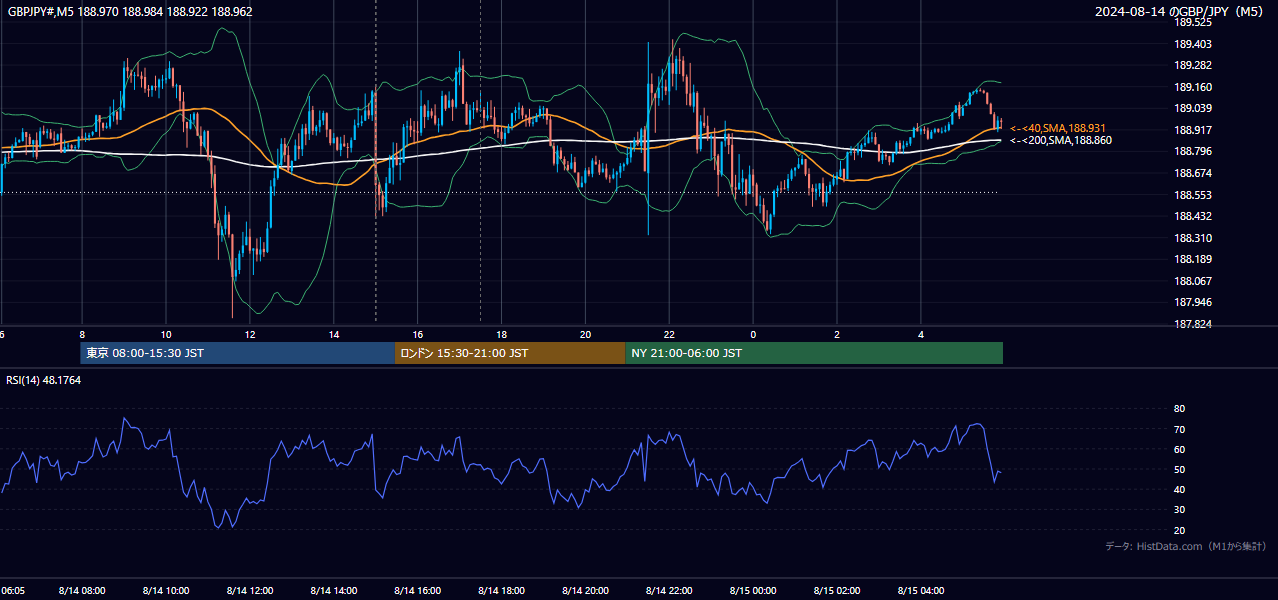This screenshot has height=600, width=1278.
Task: Click the 8/14 20:00 time axis label
Action: click(586, 591)
